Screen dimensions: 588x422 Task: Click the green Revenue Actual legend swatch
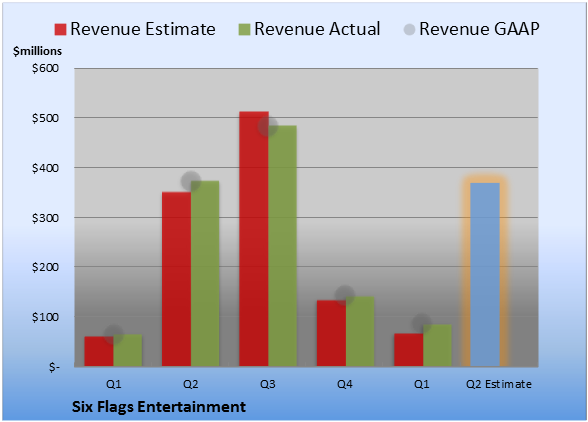point(244,29)
